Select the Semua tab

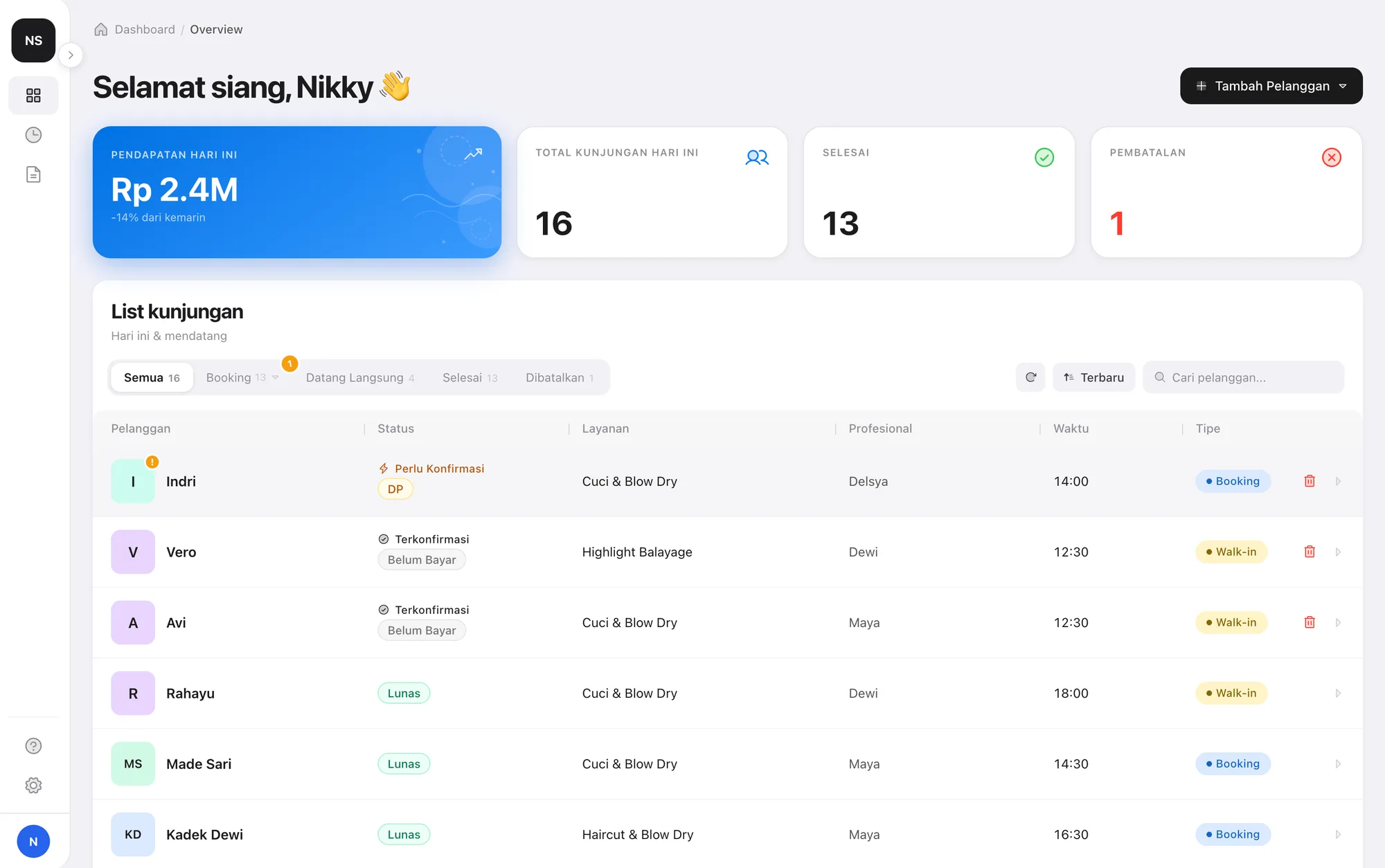[152, 377]
